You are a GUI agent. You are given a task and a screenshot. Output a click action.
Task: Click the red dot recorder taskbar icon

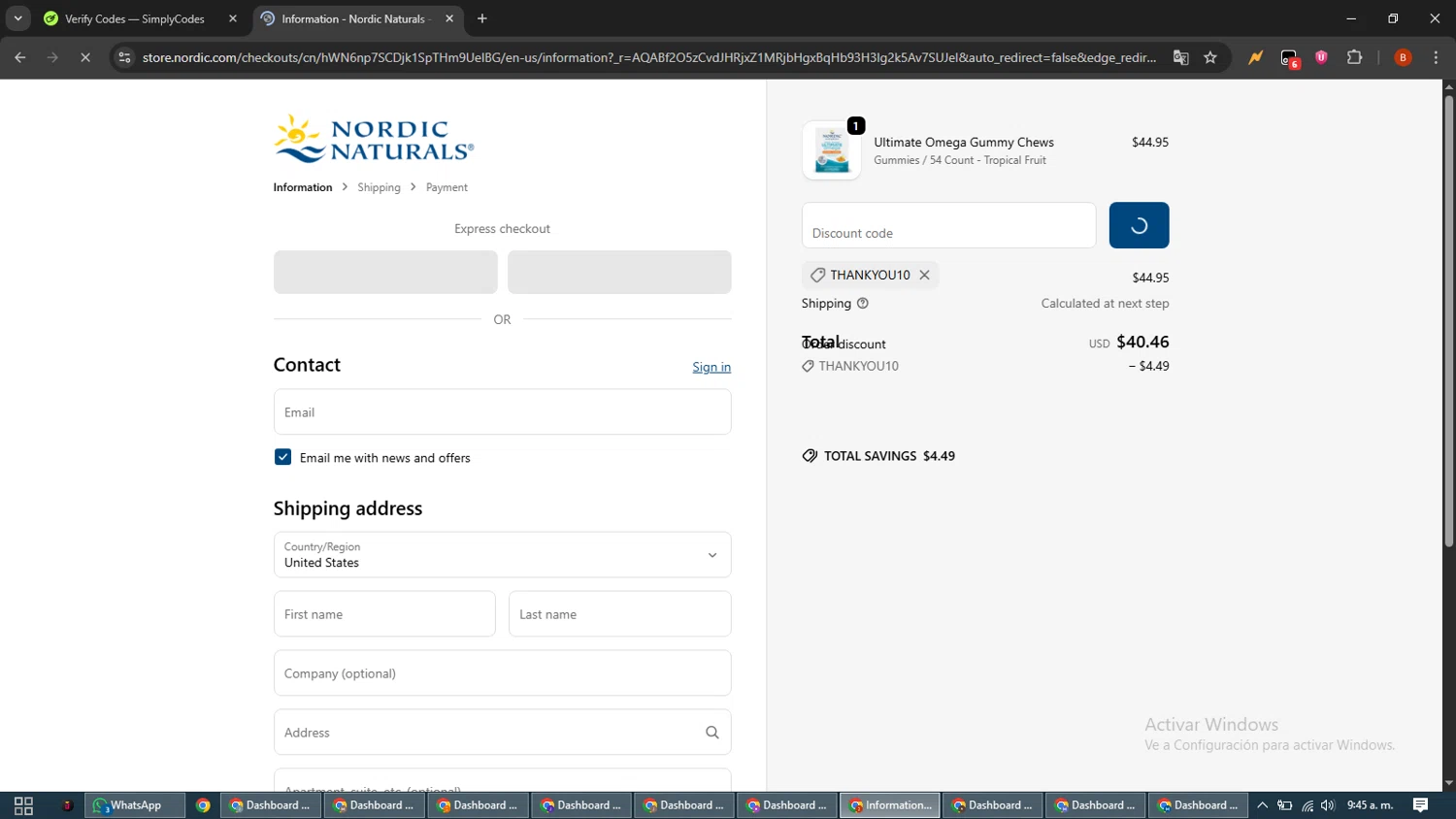67,805
